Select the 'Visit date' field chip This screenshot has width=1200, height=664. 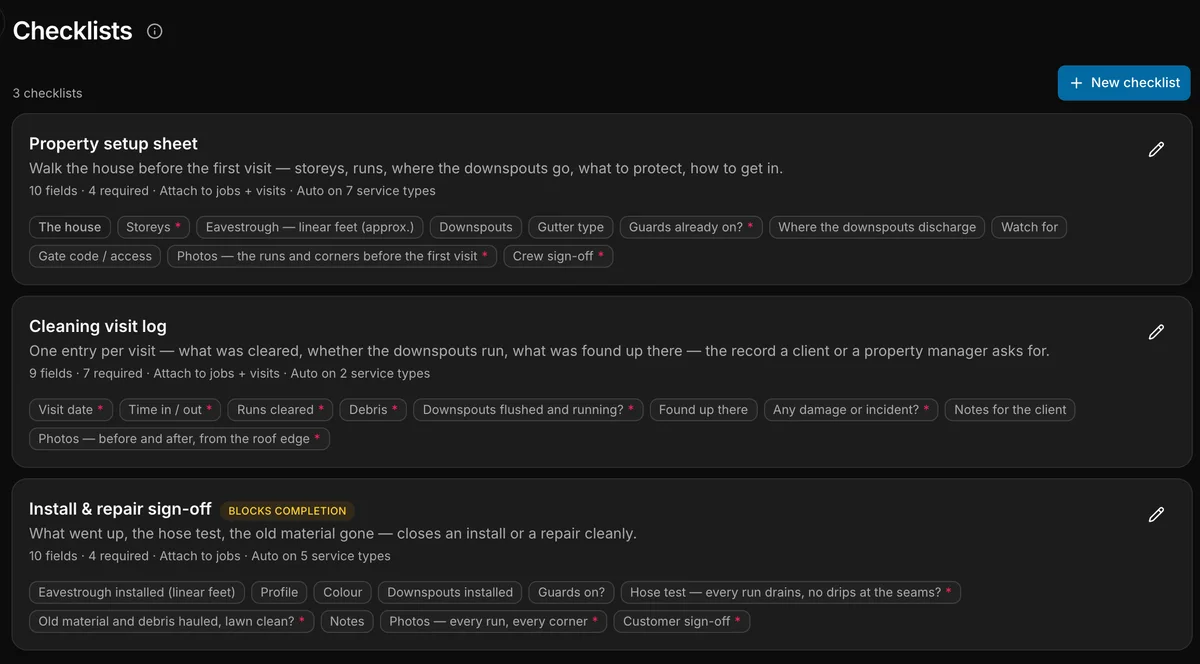[x=71, y=410]
